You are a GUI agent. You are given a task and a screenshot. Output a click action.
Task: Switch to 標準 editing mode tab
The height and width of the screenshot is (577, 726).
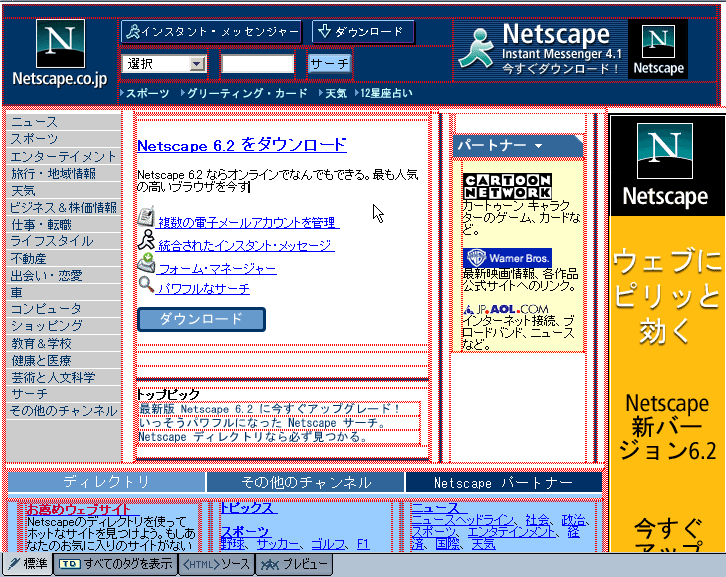click(28, 564)
